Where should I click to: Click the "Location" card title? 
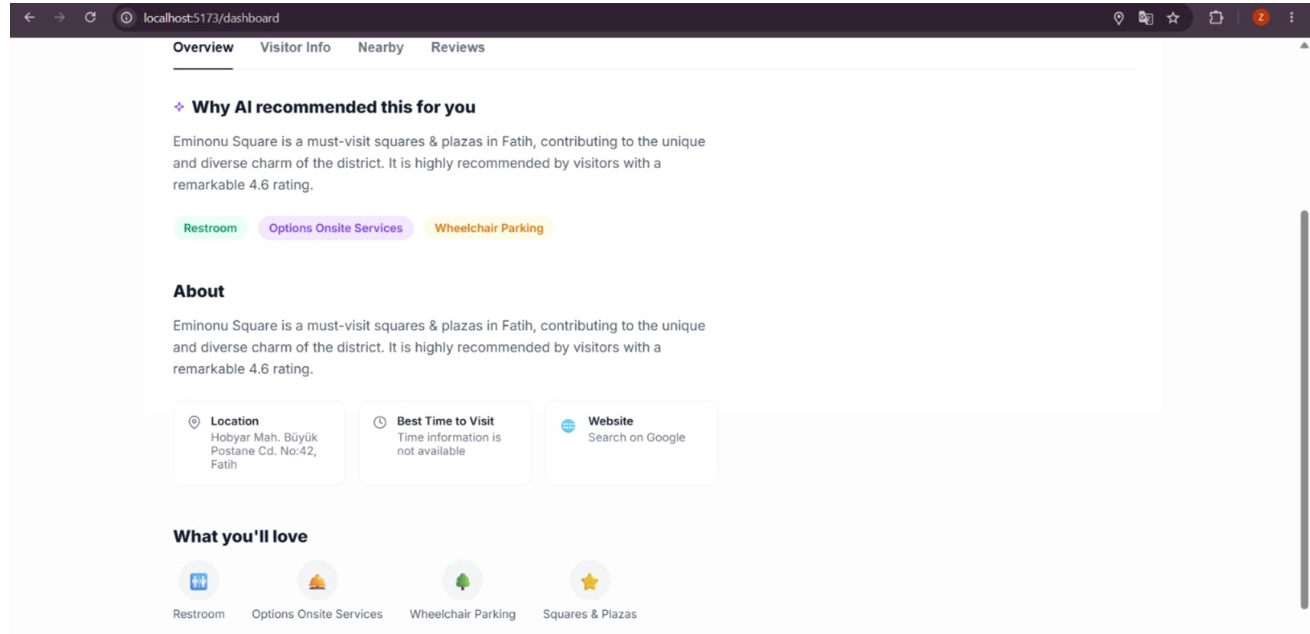click(234, 421)
